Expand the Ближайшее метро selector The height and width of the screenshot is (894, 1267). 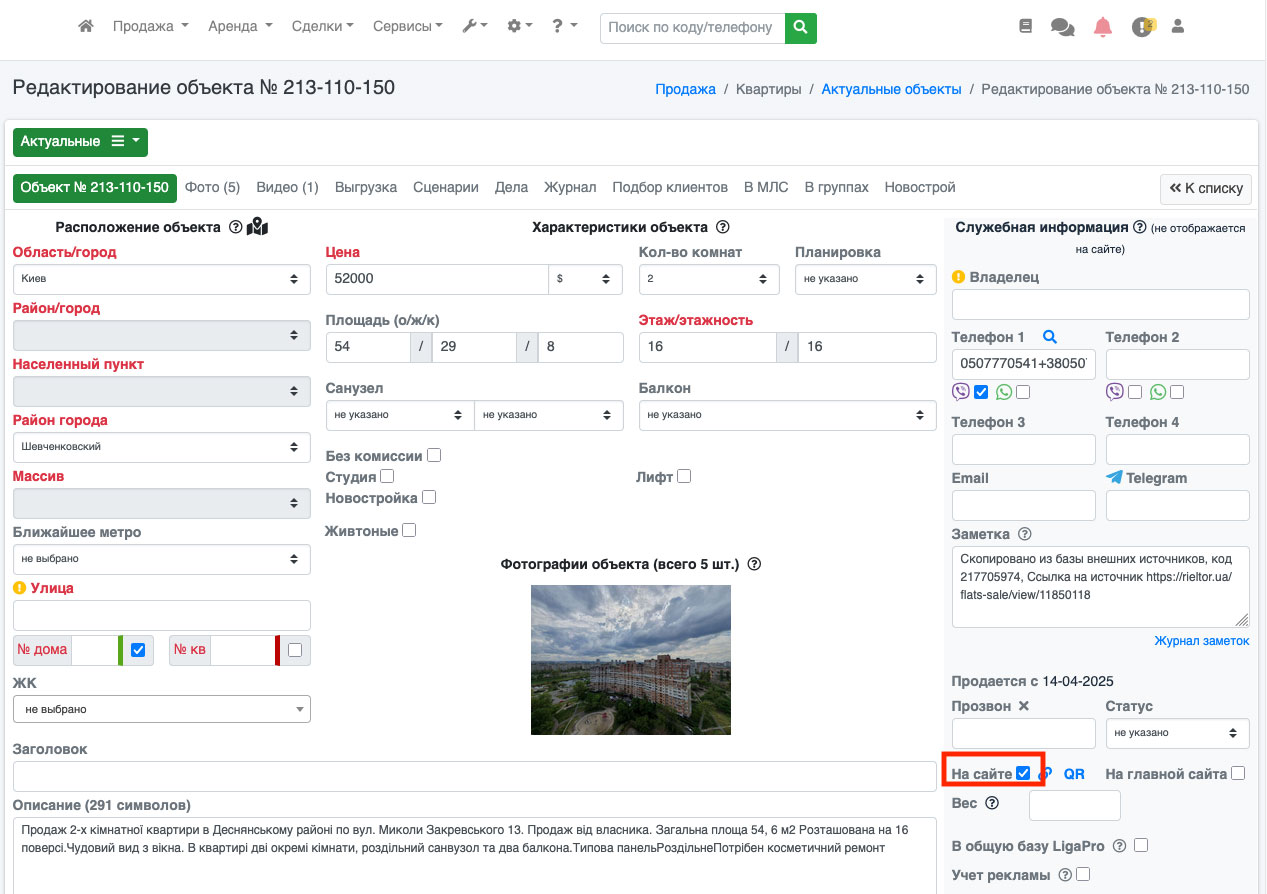tap(161, 559)
